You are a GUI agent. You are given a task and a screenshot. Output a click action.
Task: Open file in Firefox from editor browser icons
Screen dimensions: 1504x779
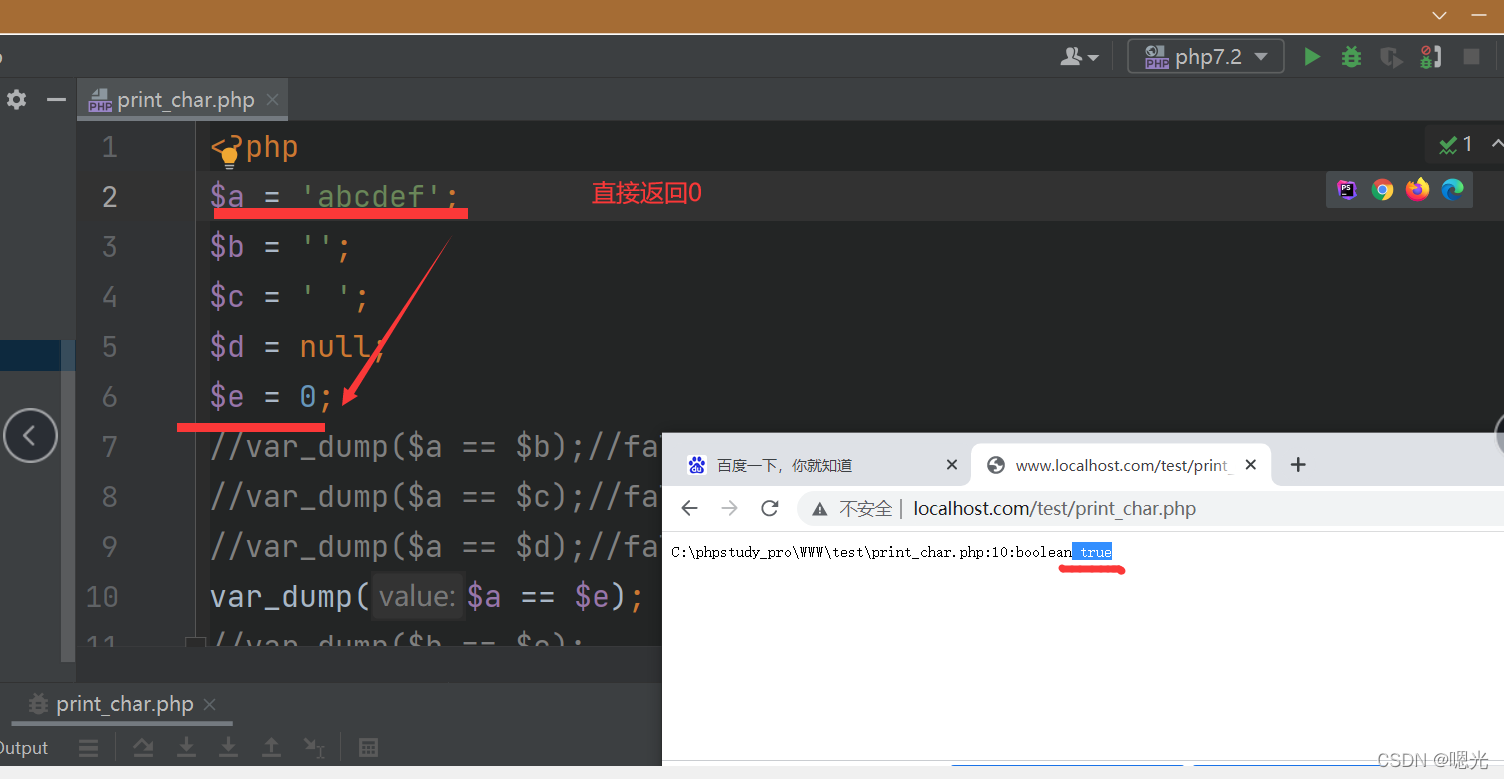pos(1417,189)
